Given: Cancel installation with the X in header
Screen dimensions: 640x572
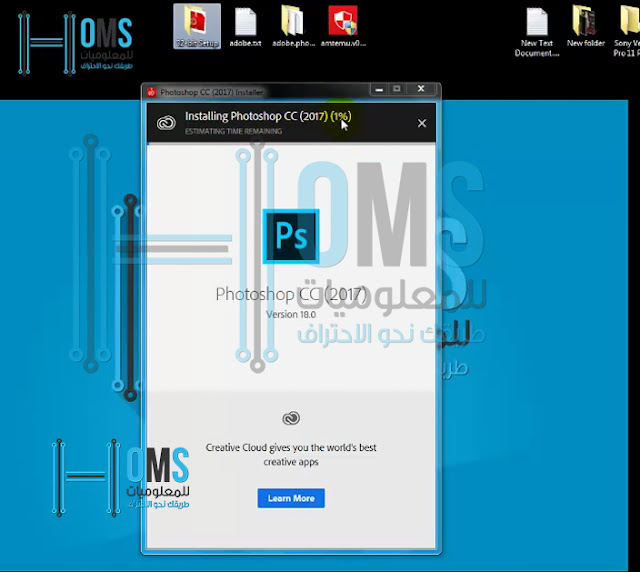Looking at the screenshot, I should point(422,123).
